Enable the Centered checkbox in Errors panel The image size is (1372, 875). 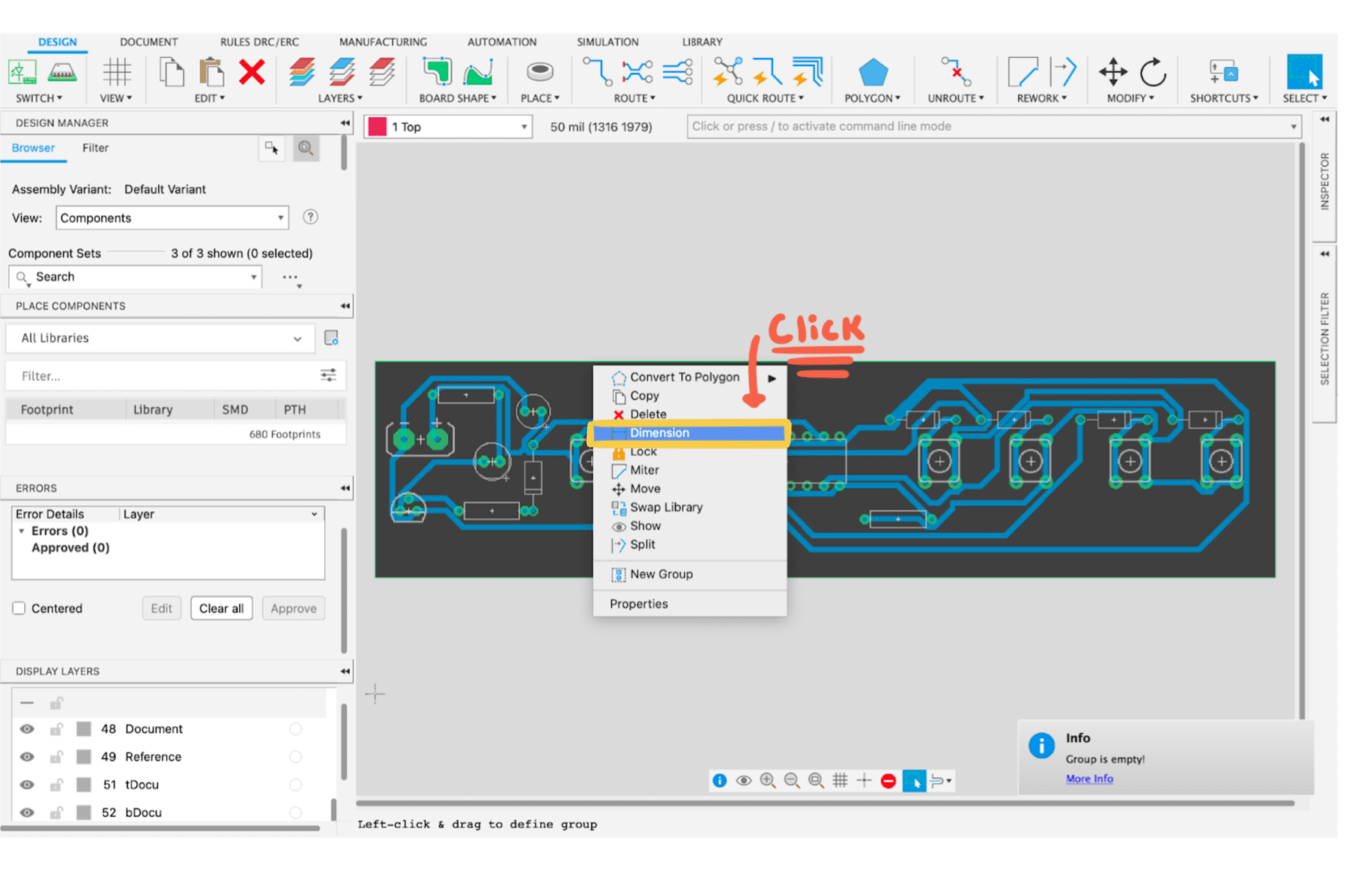tap(19, 608)
